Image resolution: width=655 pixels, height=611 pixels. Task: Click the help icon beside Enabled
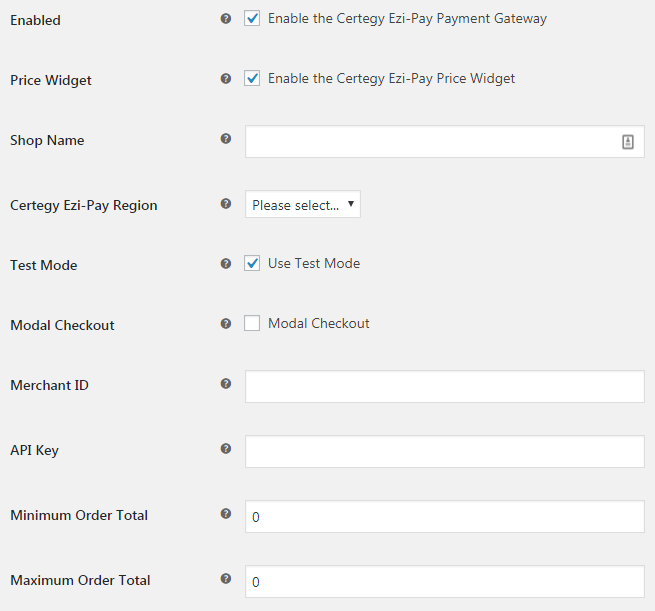click(x=226, y=18)
